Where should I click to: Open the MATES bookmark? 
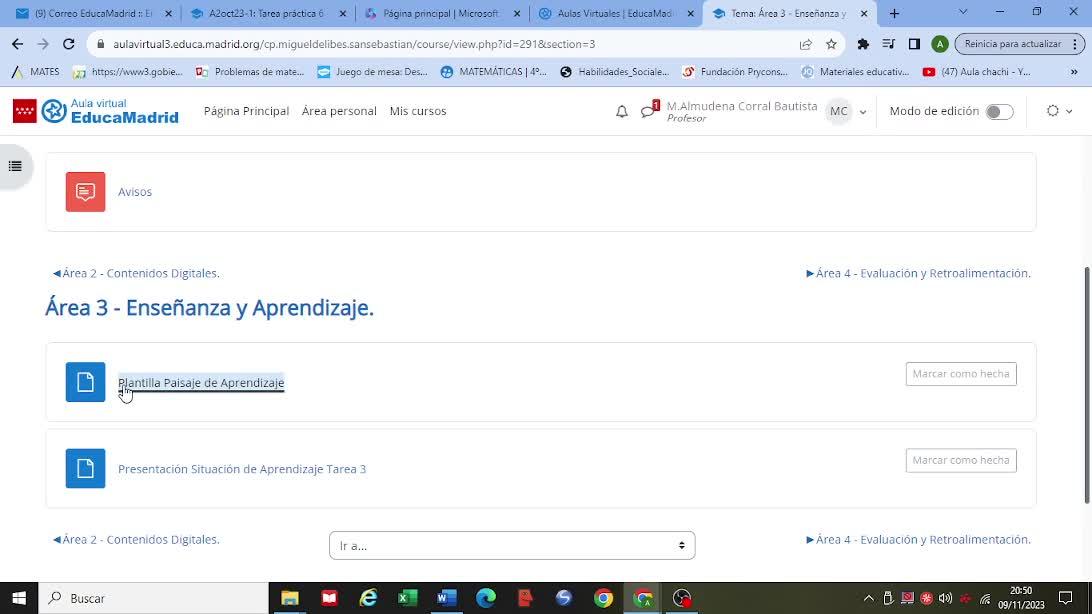[x=36, y=72]
